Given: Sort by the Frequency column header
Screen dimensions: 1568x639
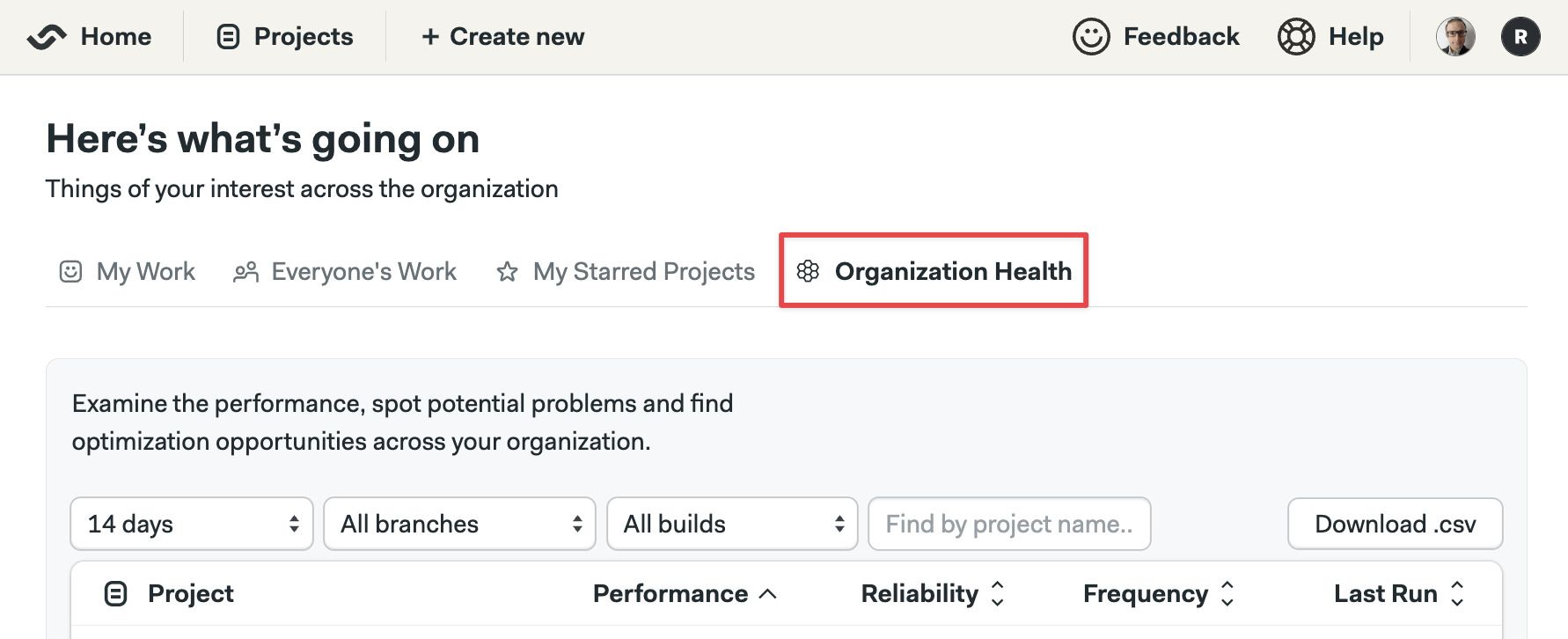Looking at the screenshot, I should [1145, 594].
